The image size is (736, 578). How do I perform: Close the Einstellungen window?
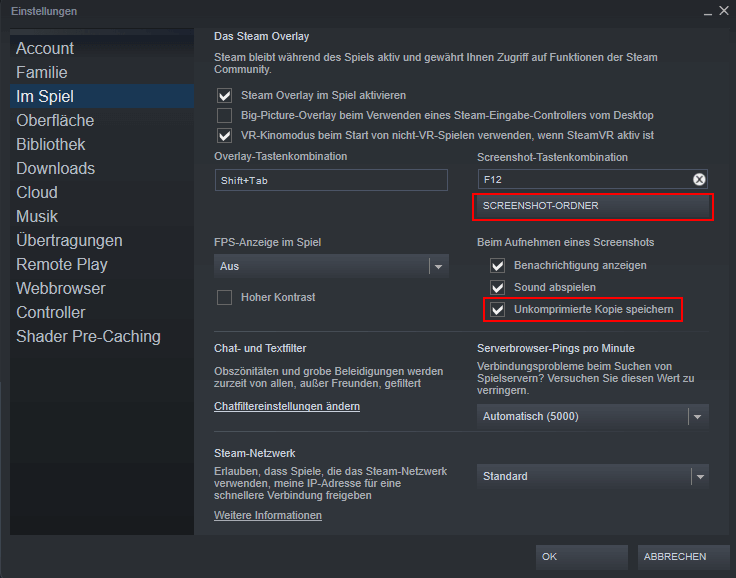pos(724,11)
